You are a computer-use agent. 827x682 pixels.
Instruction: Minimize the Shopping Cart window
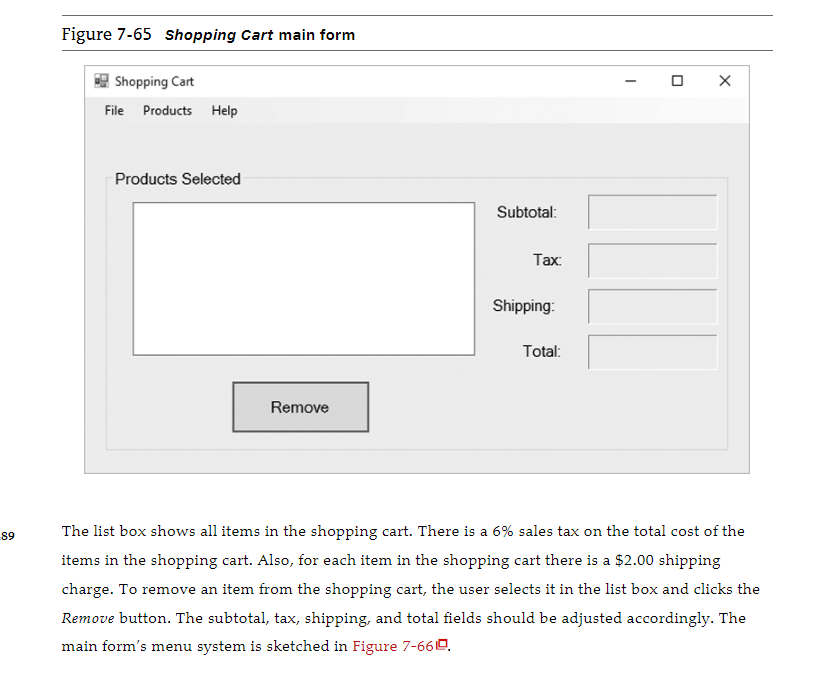pos(629,81)
